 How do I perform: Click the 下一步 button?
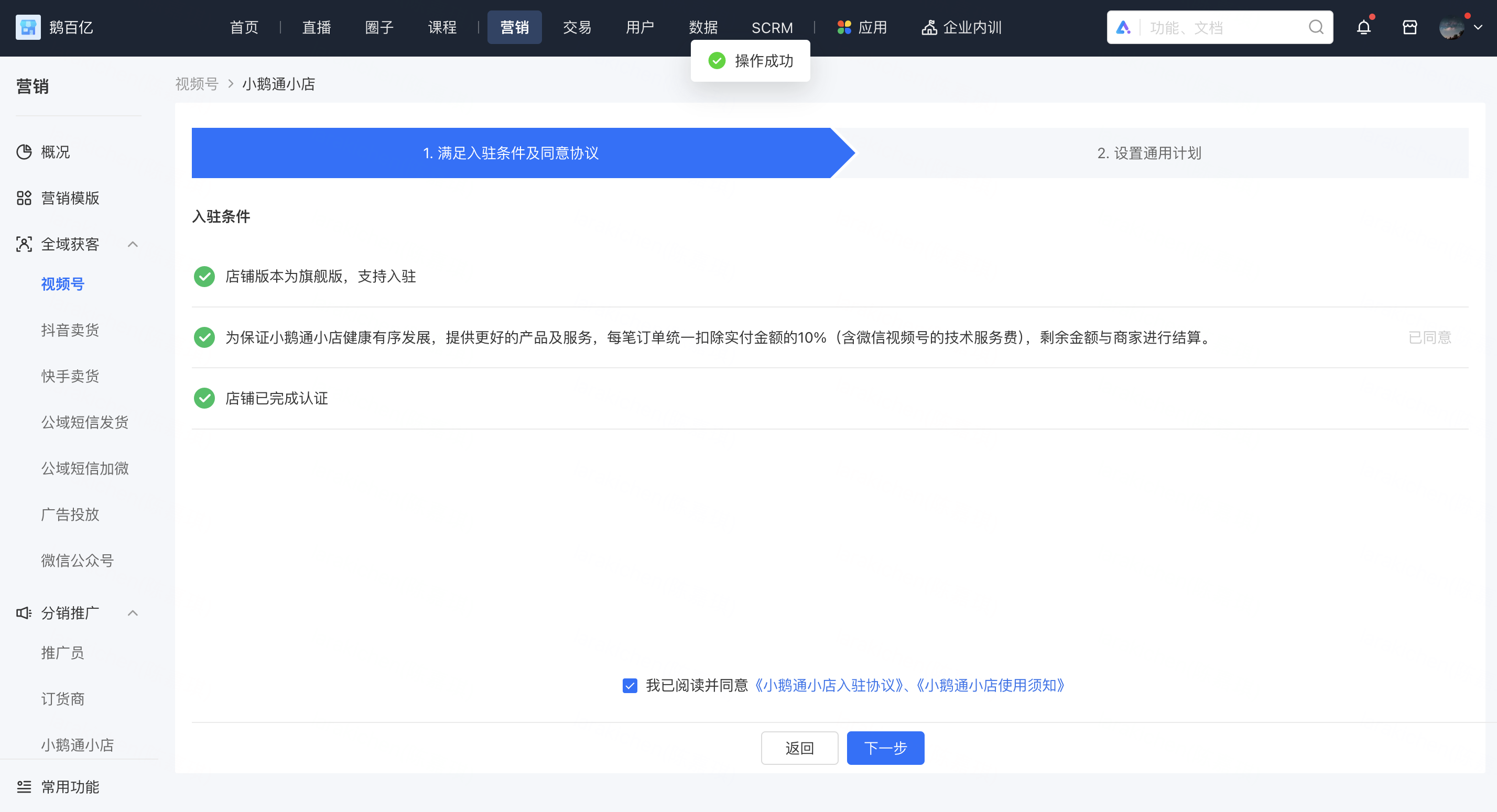(885, 748)
